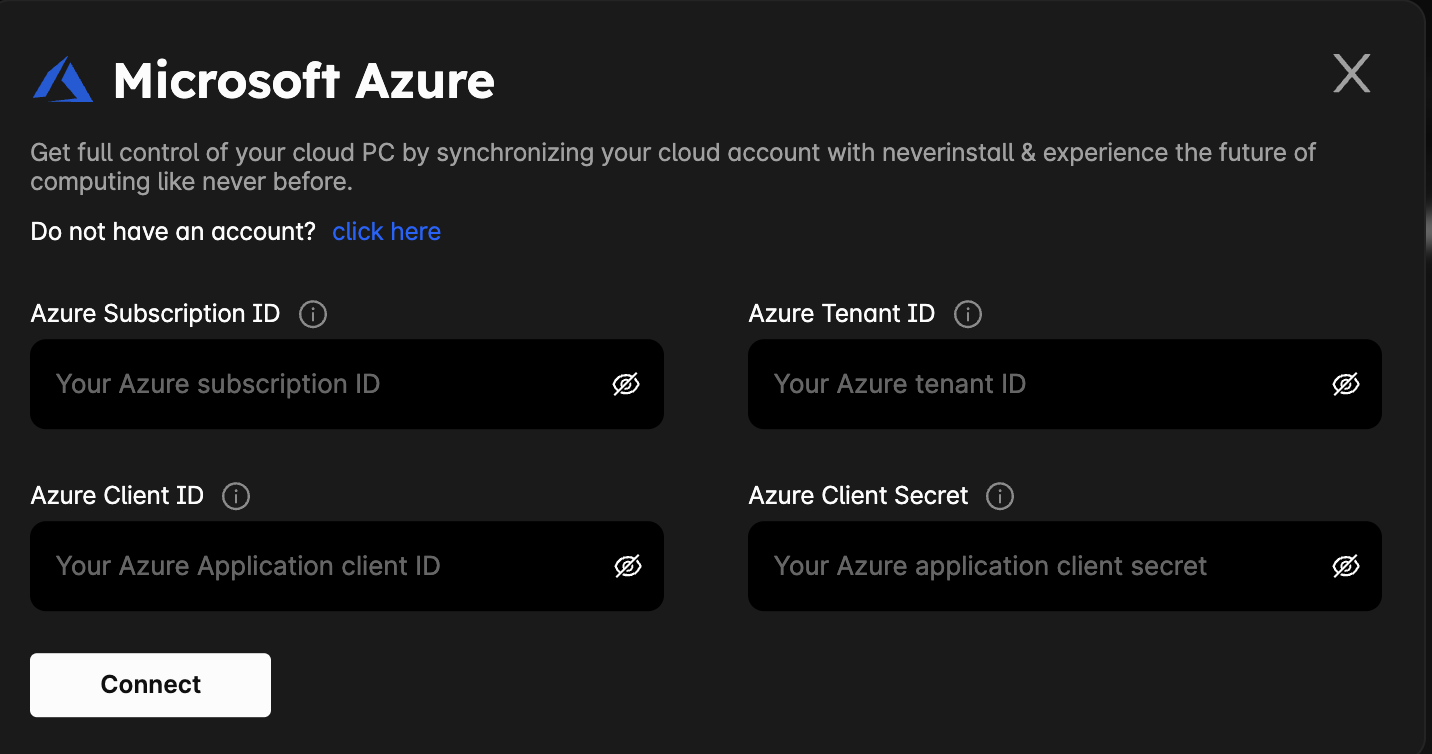Screen dimensions: 1432x754
Task: Reveal the Azure client secret value
Action: point(1346,566)
